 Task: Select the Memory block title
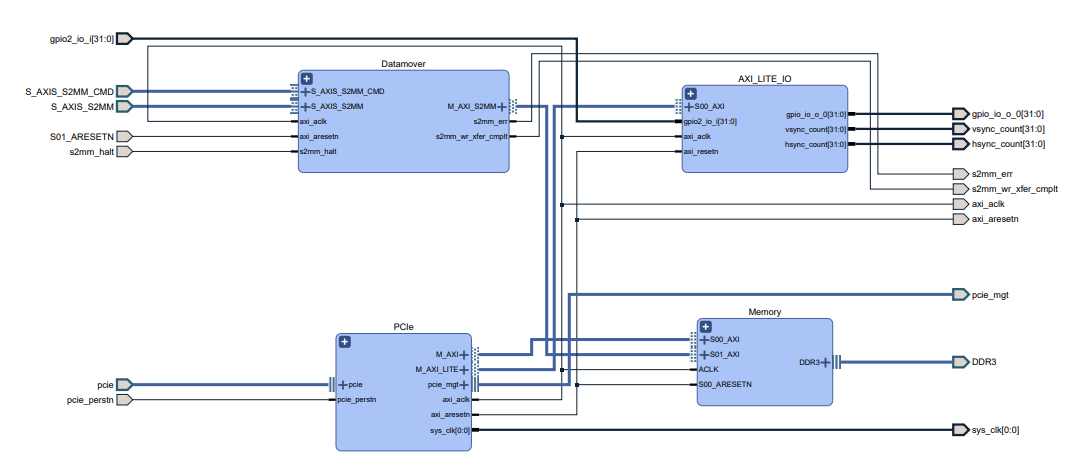[765, 312]
